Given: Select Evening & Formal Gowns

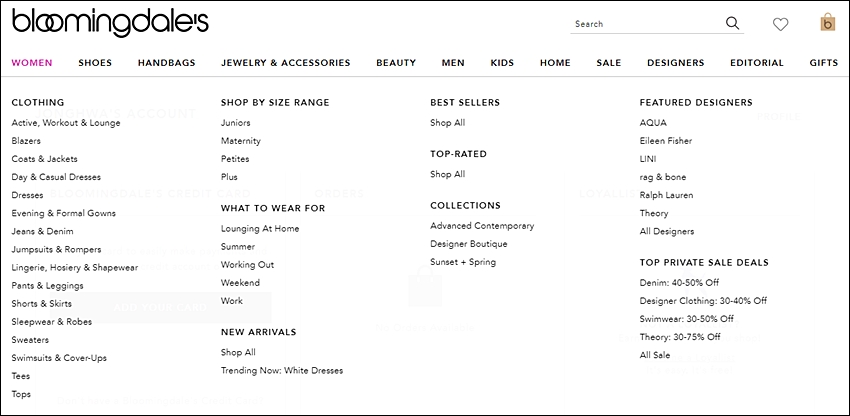Looking at the screenshot, I should [x=63, y=213].
